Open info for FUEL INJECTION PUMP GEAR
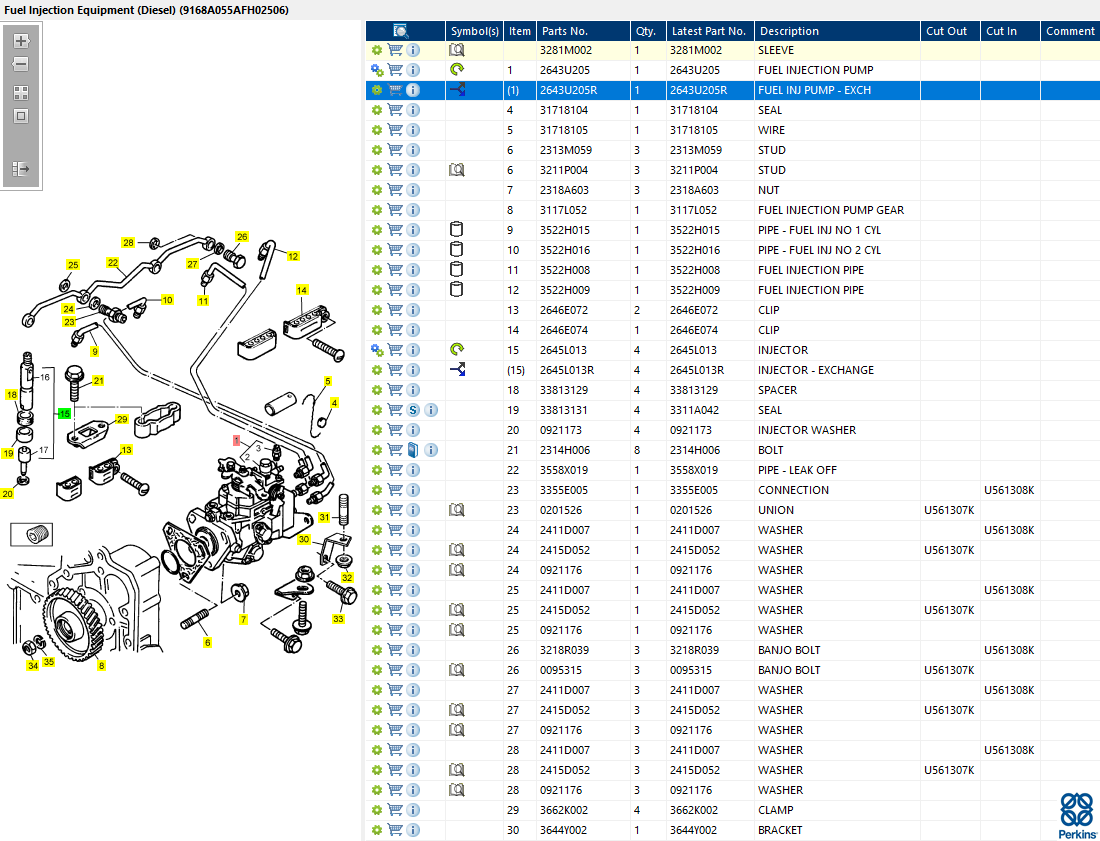Image resolution: width=1100 pixels, height=841 pixels. tap(413, 210)
